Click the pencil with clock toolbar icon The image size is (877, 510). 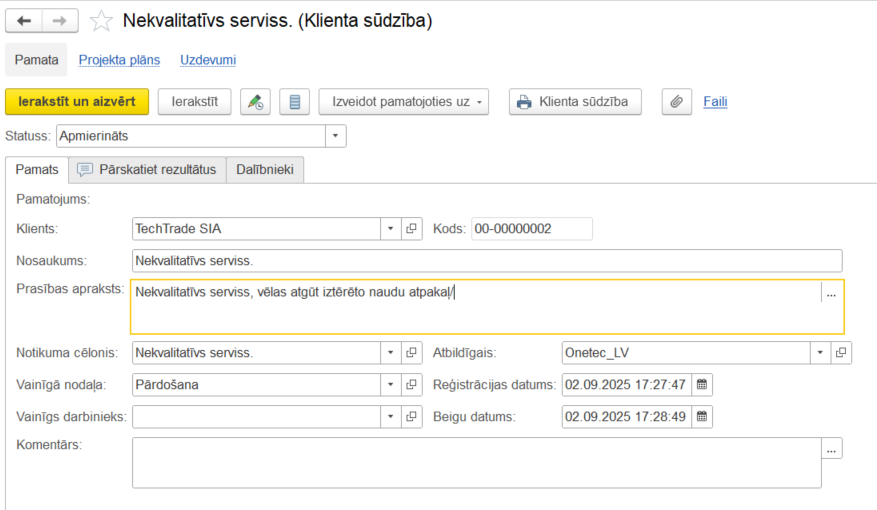[256, 102]
